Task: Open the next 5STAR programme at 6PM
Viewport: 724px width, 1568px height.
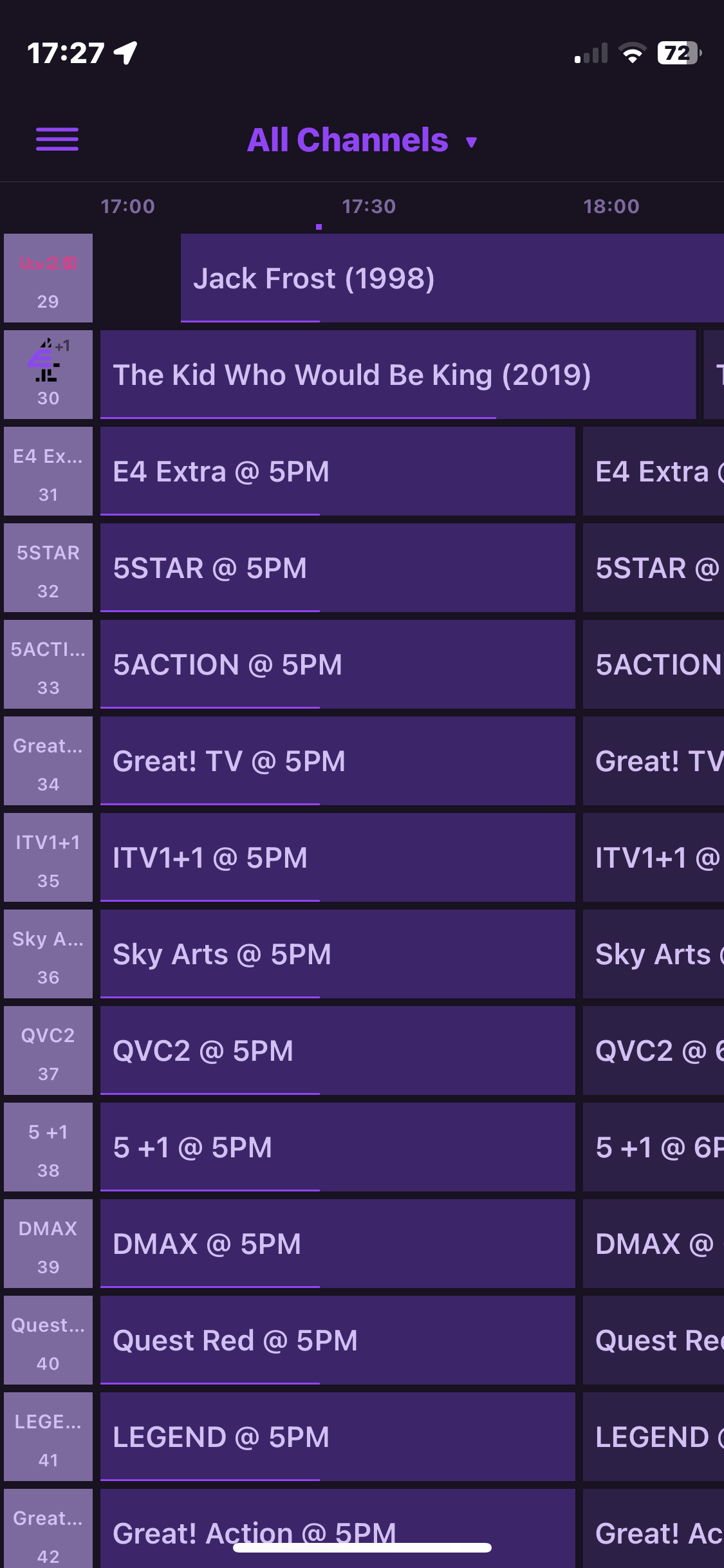Action: click(653, 567)
